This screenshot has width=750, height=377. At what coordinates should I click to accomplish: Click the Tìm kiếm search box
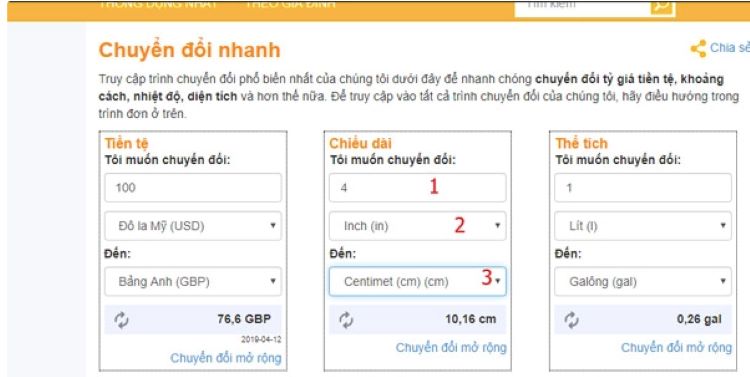click(x=583, y=7)
